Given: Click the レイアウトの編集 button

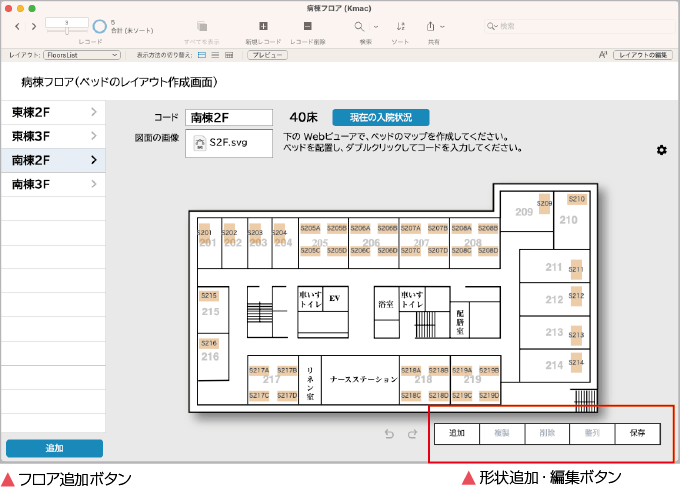Looking at the screenshot, I should coord(643,55).
